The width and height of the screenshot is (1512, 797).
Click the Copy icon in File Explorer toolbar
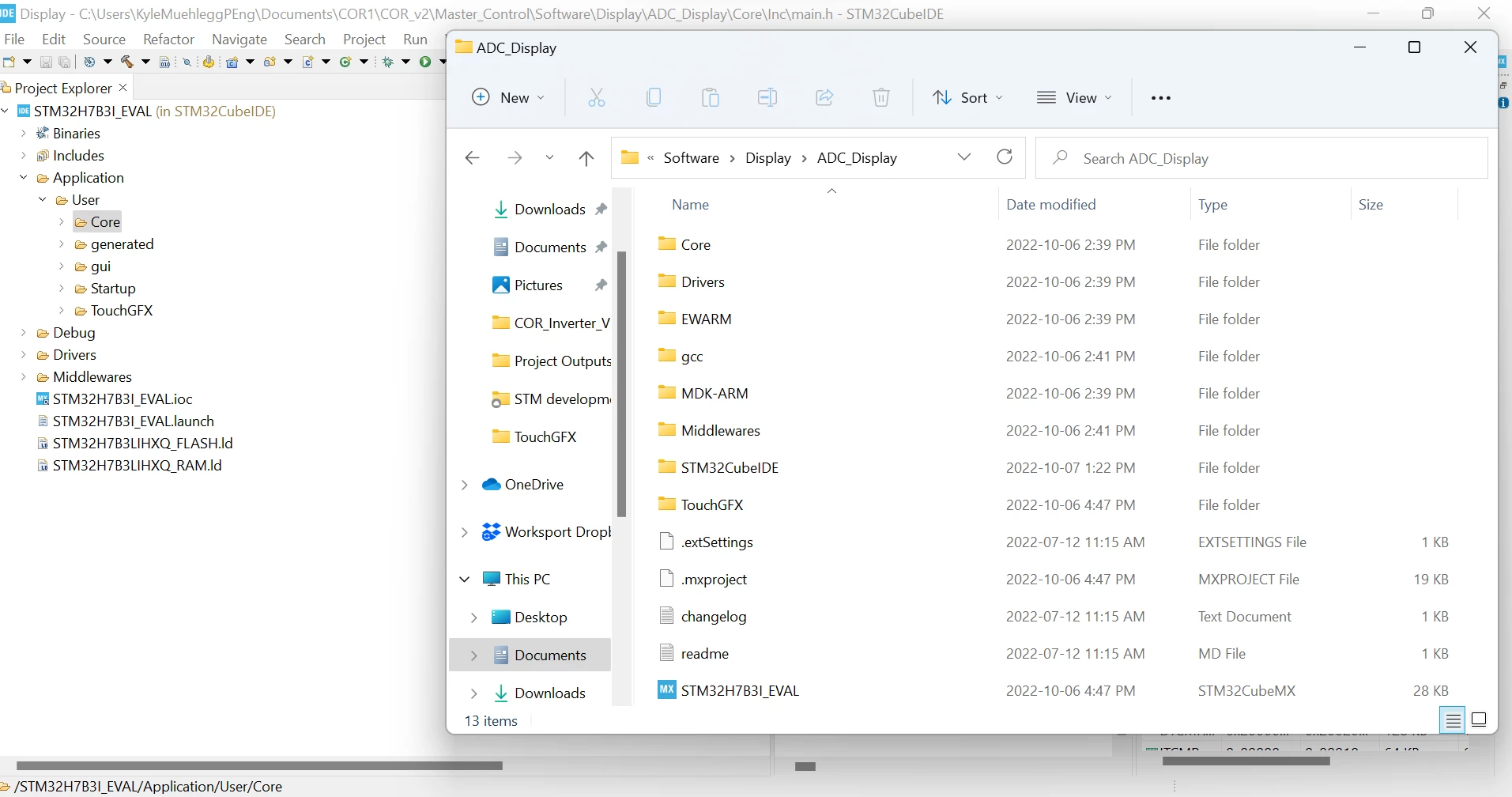(654, 97)
